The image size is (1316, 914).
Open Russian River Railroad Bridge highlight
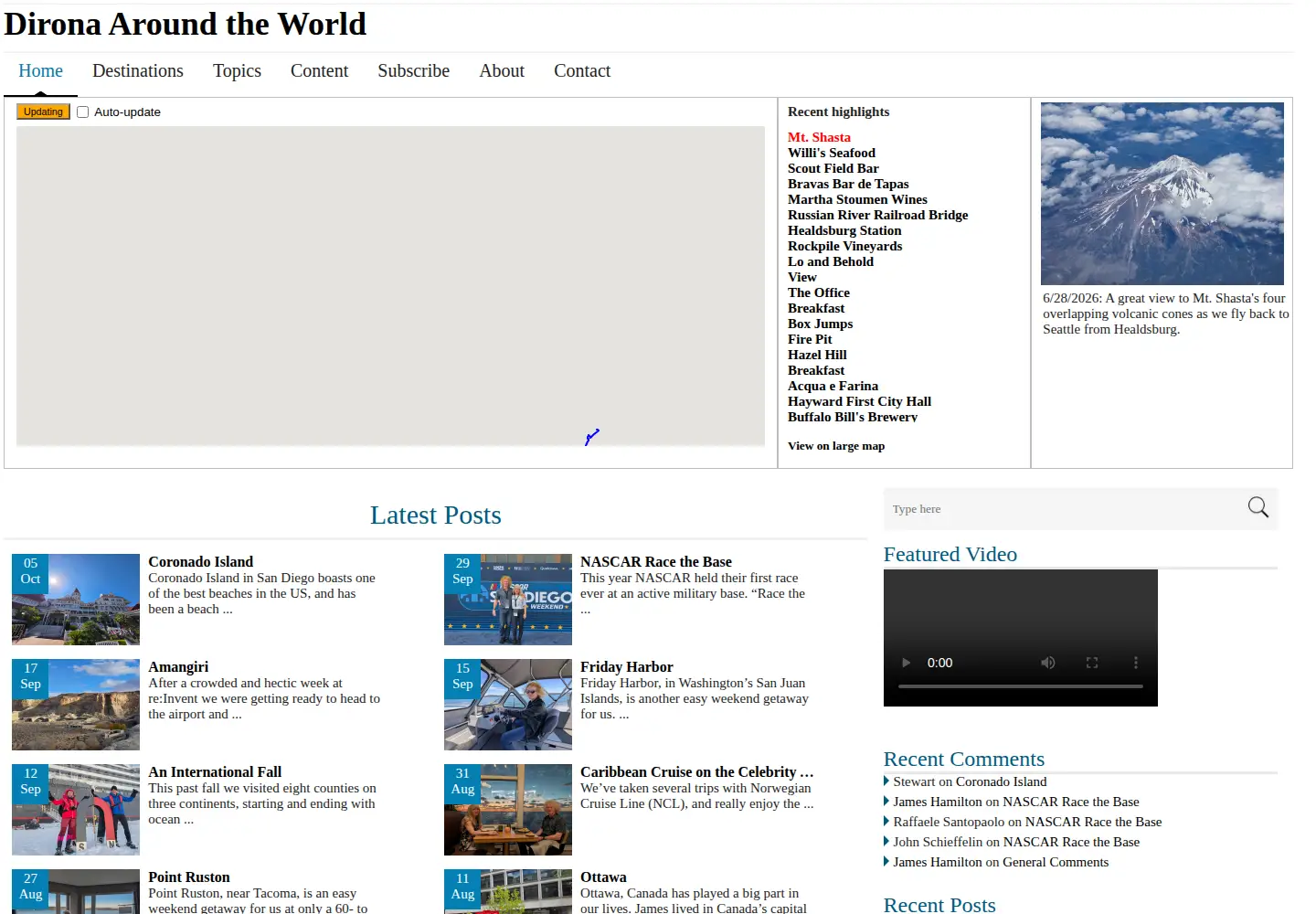(x=878, y=215)
